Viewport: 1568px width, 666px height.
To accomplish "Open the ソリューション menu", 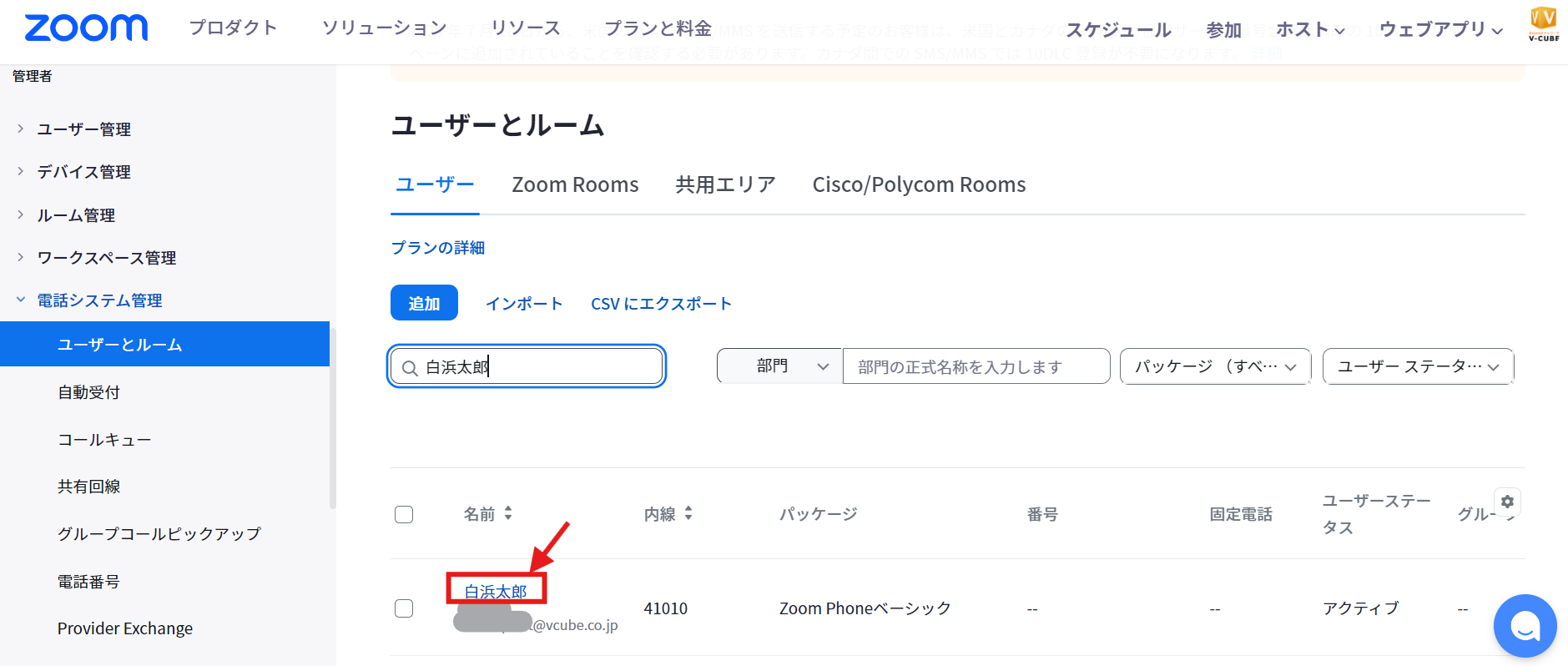I will pos(385,28).
